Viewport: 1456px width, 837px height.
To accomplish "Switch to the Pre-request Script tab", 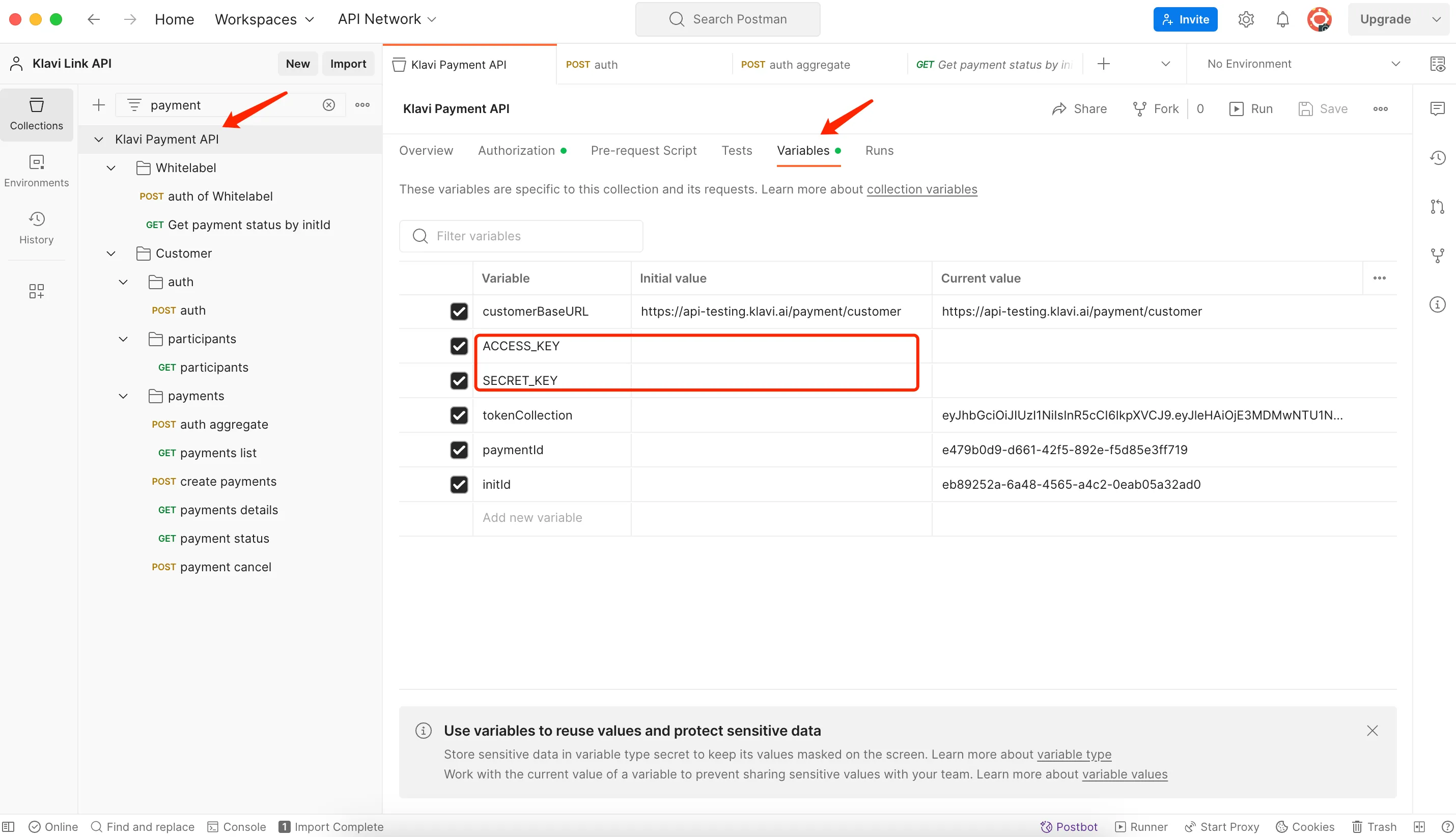I will (643, 151).
